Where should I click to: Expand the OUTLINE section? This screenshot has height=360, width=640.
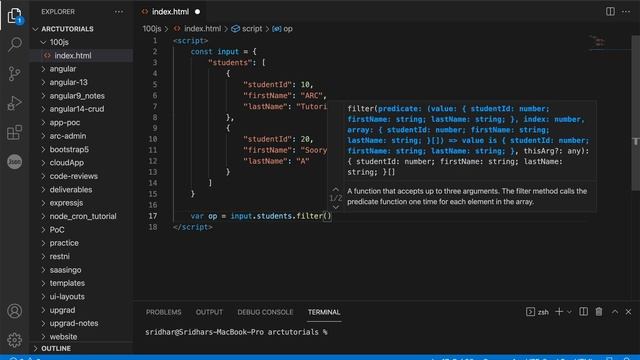[x=82, y=349]
